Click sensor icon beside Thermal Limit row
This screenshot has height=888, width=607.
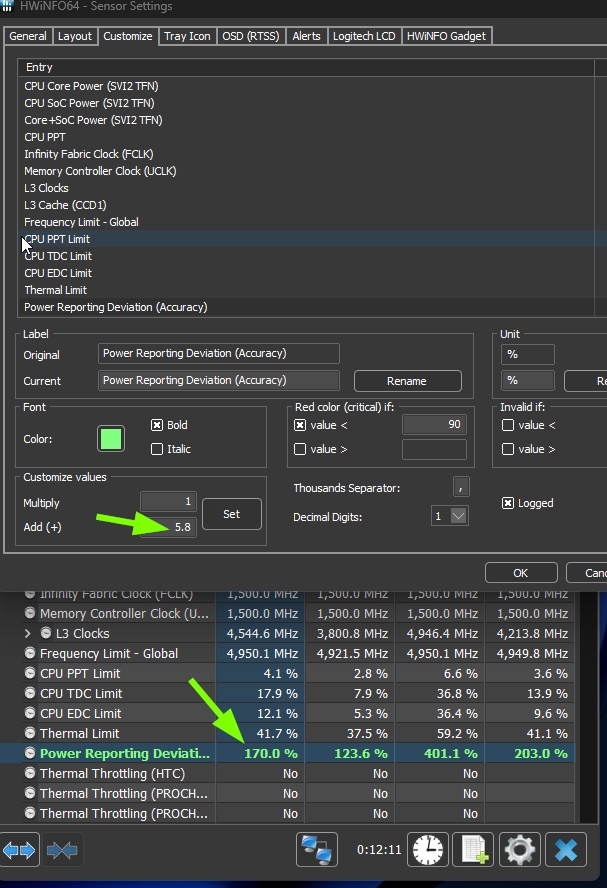pos(30,733)
